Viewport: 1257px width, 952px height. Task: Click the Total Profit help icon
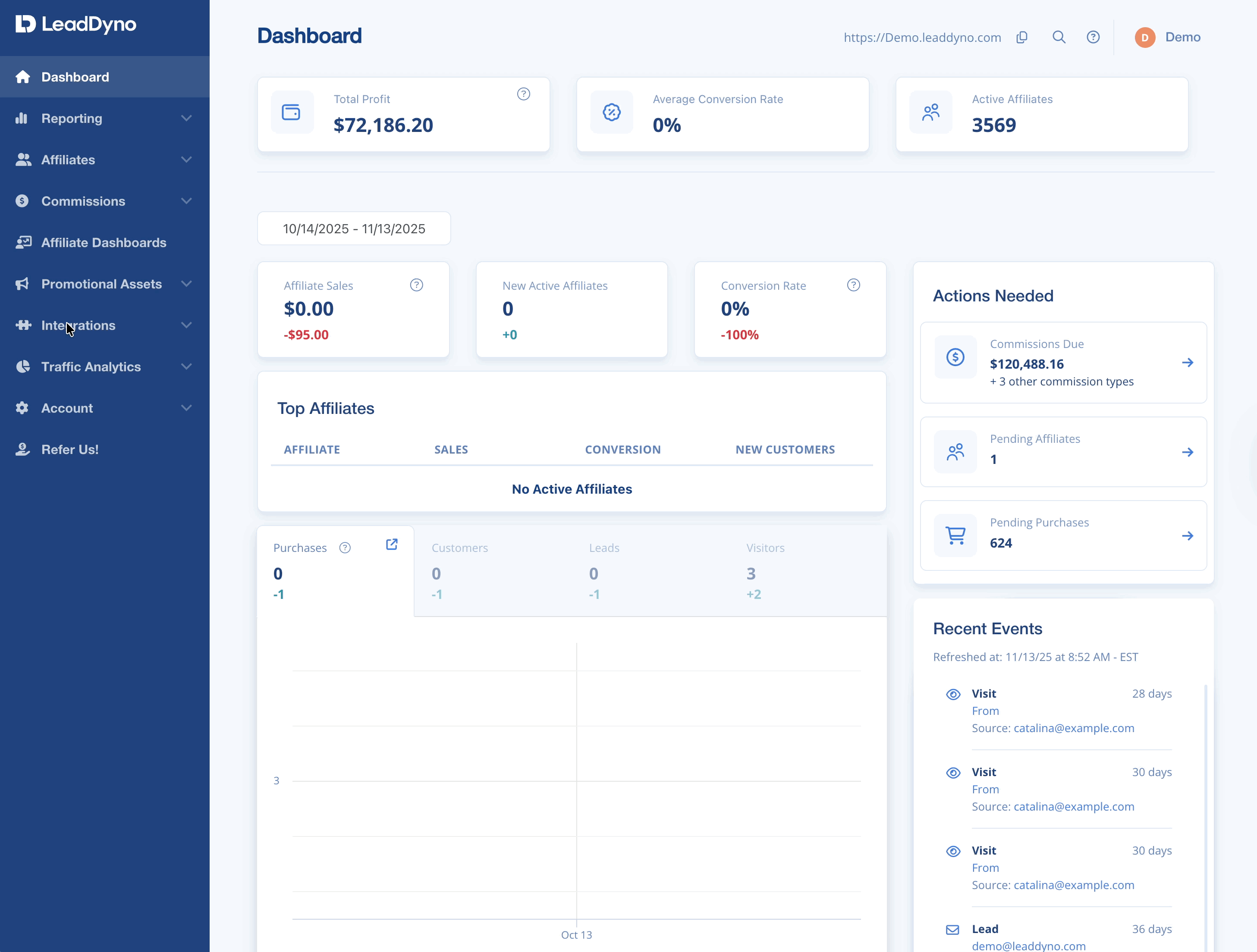pyautogui.click(x=523, y=94)
